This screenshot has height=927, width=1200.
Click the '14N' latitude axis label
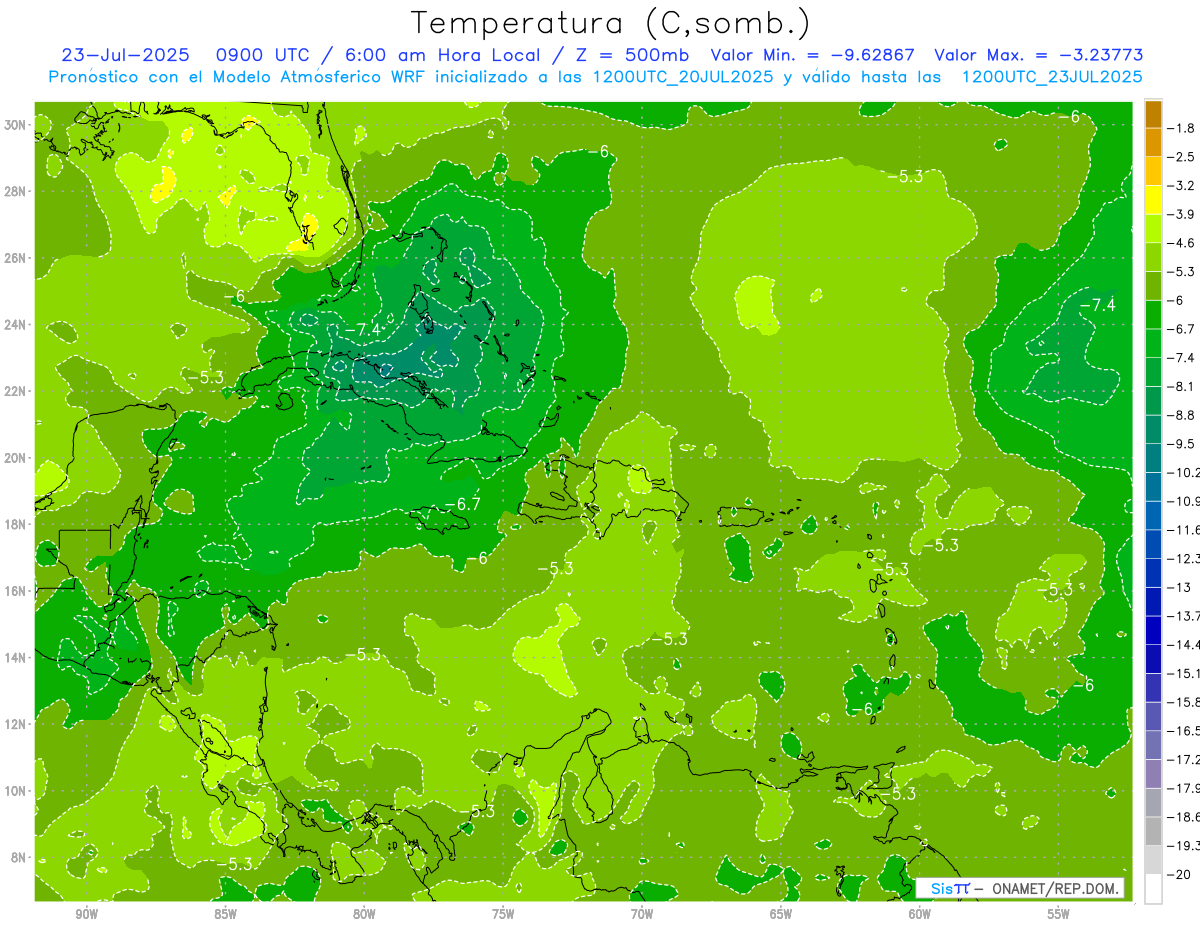[x=17, y=657]
